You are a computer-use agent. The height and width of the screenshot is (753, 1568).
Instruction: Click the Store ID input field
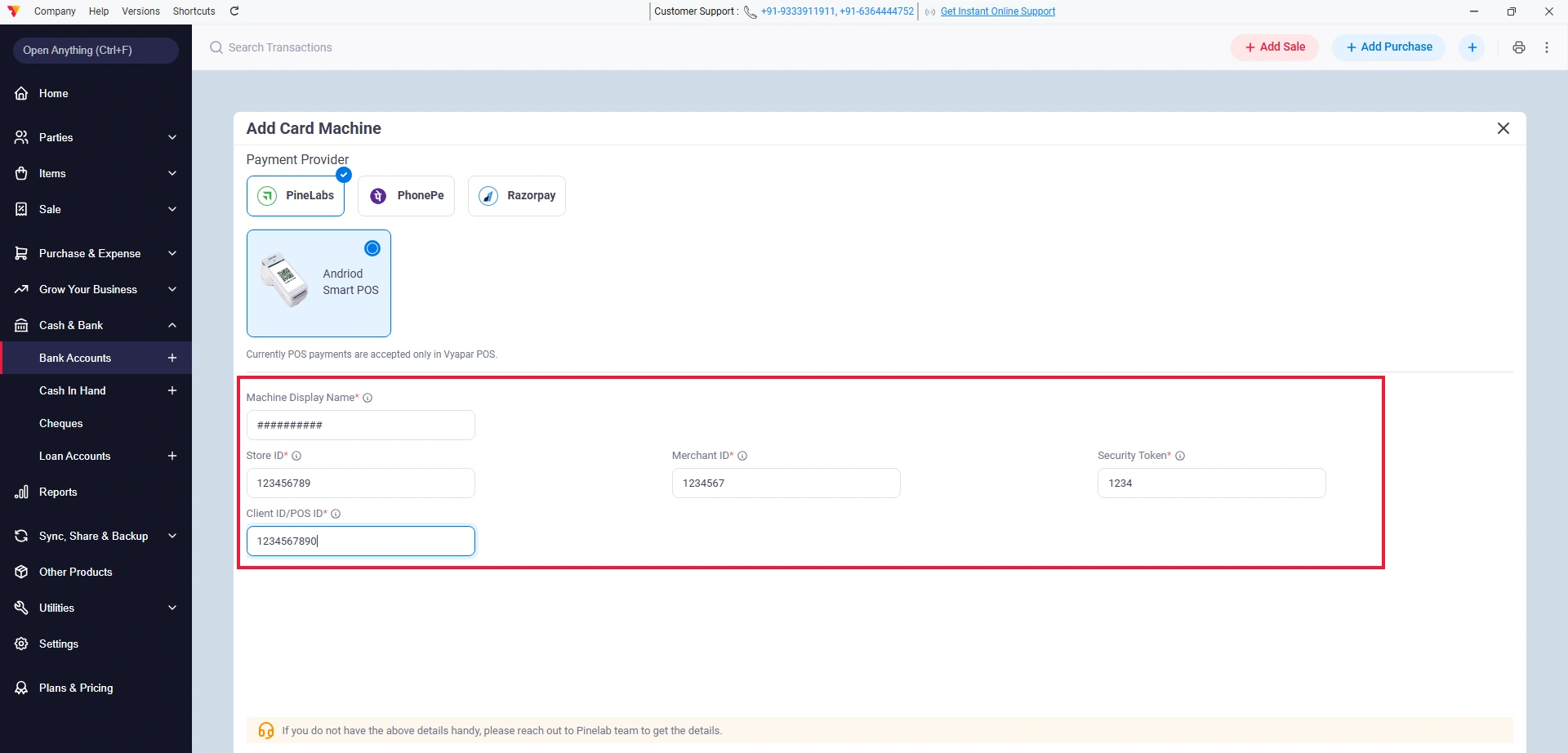pos(360,483)
